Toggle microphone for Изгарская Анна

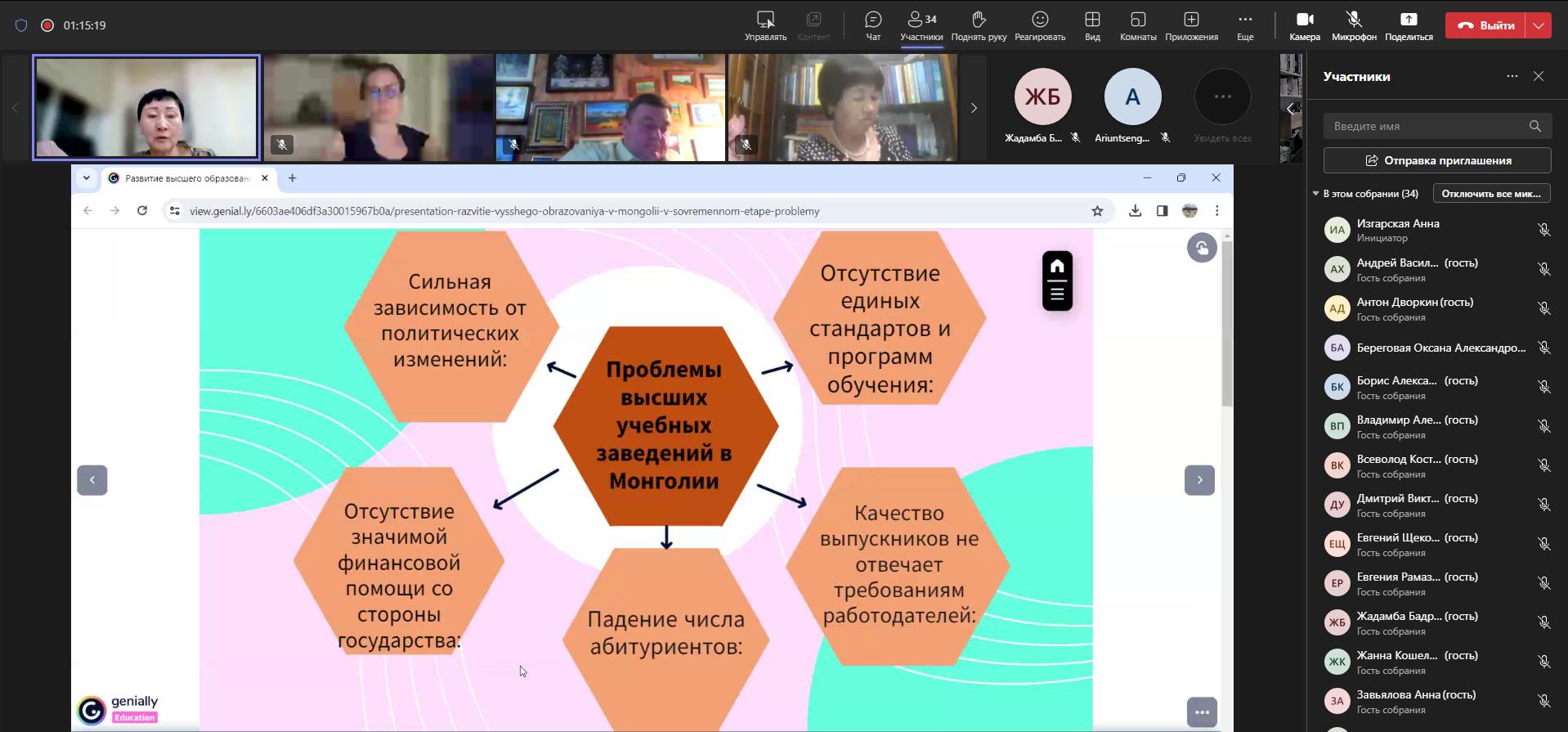pos(1543,231)
